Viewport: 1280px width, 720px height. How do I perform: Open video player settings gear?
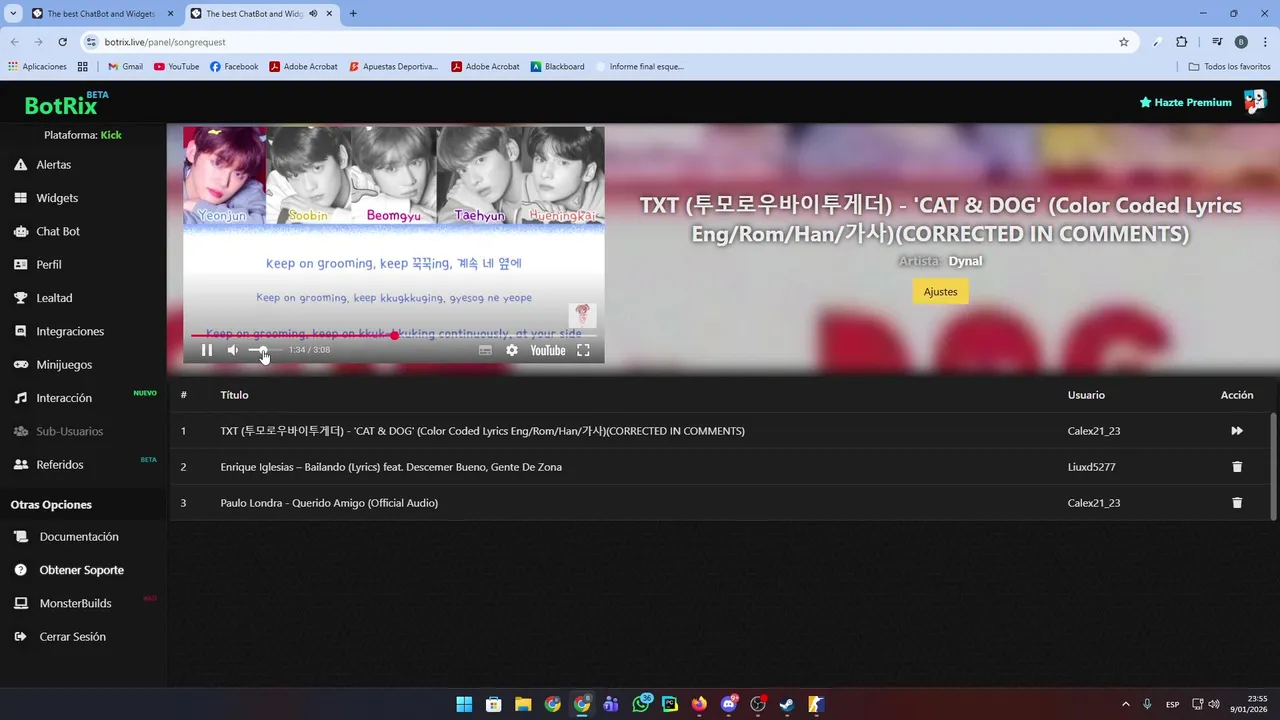512,350
